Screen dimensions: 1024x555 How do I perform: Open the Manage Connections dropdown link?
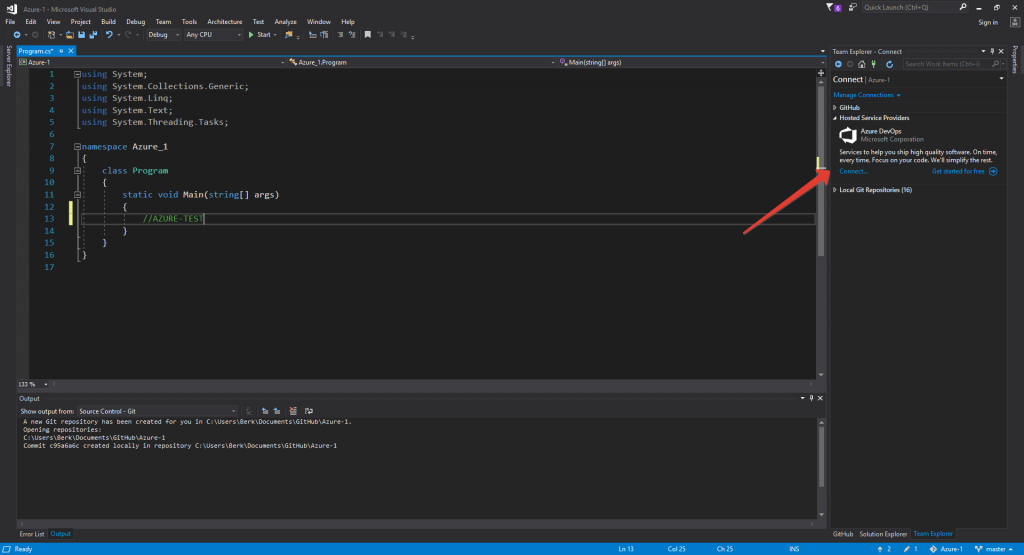click(x=867, y=95)
